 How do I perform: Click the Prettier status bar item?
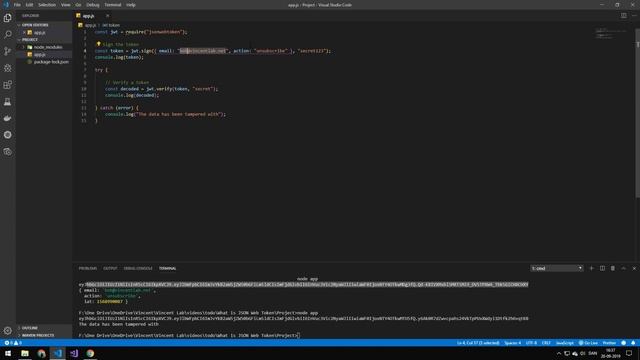point(609,343)
